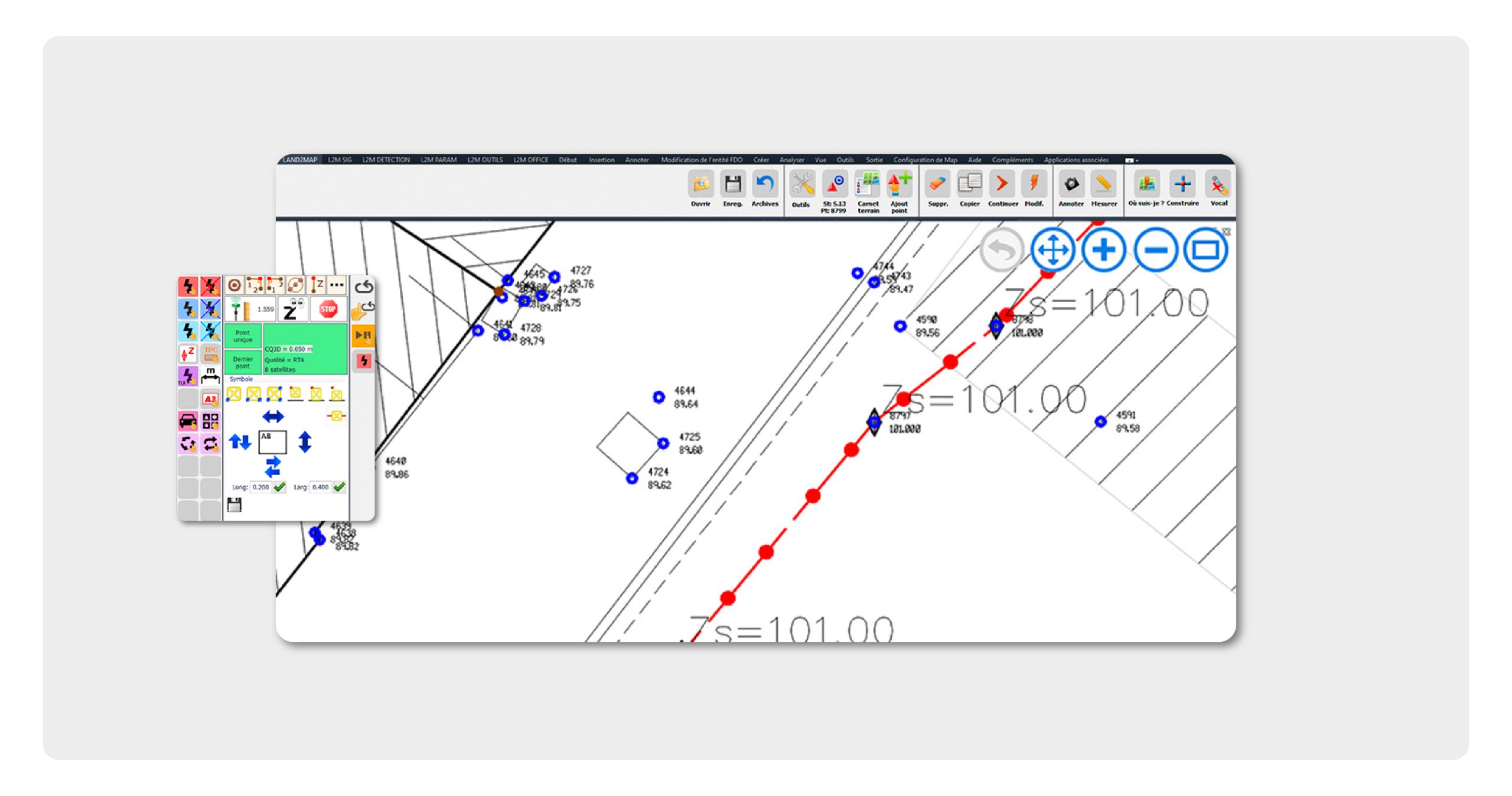Click the Point unique button
This screenshot has width=1512, height=796.
pos(243,336)
